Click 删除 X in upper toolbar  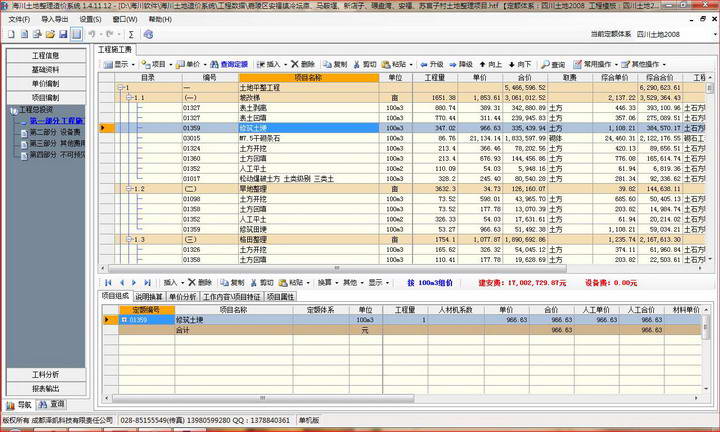click(303, 64)
